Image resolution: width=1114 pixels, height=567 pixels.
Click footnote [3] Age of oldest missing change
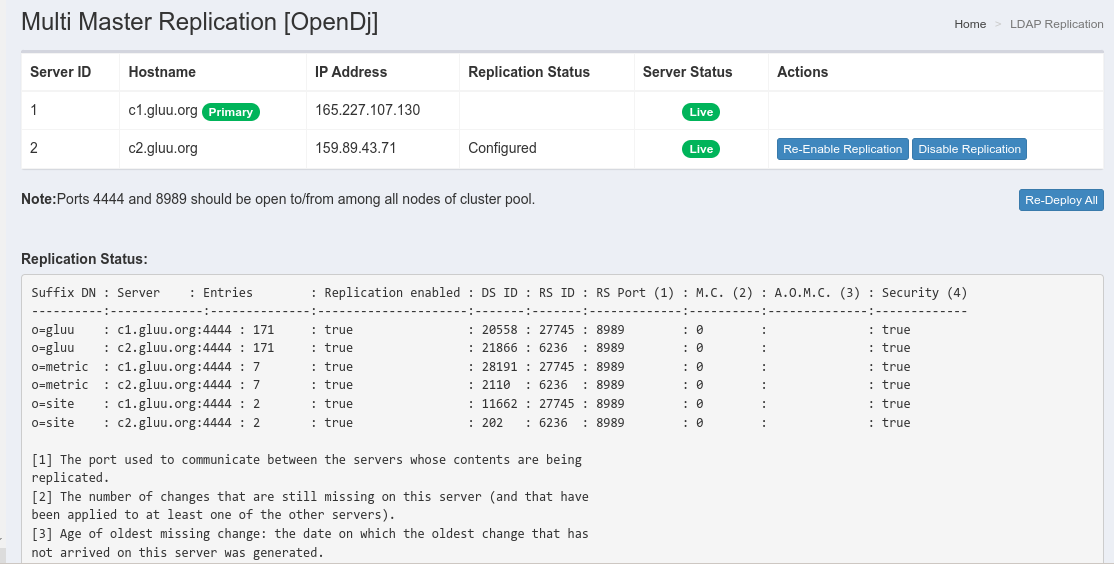(x=310, y=543)
